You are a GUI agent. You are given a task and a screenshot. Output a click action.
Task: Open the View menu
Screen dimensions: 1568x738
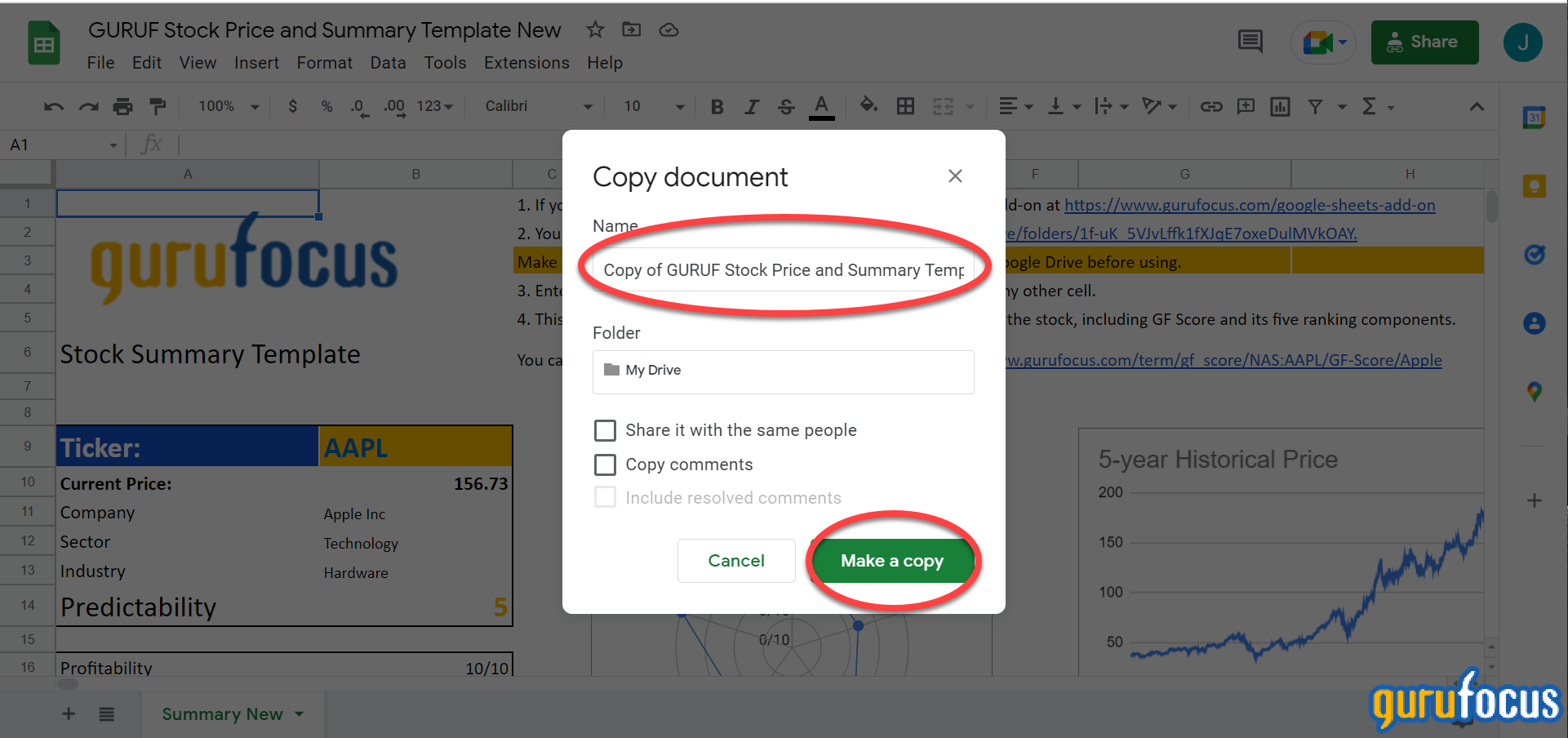tap(198, 63)
